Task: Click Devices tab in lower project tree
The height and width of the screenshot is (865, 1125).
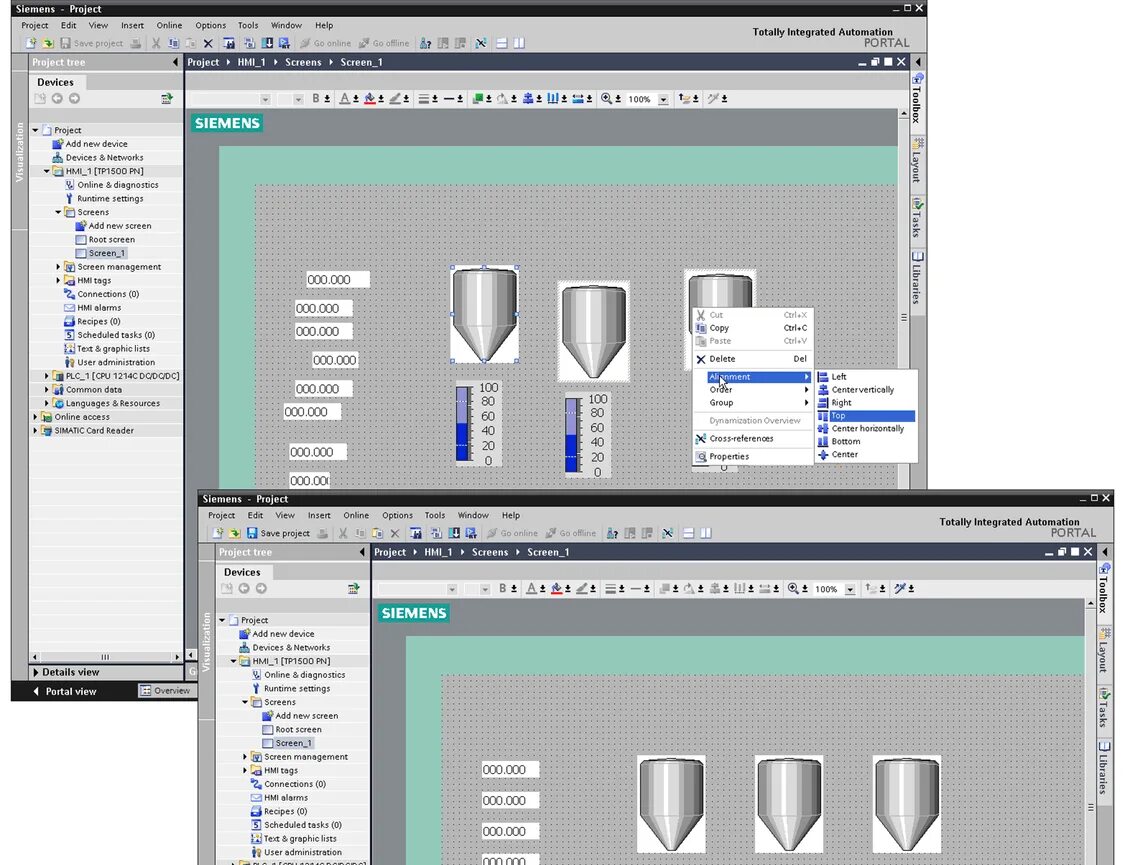Action: [x=242, y=572]
